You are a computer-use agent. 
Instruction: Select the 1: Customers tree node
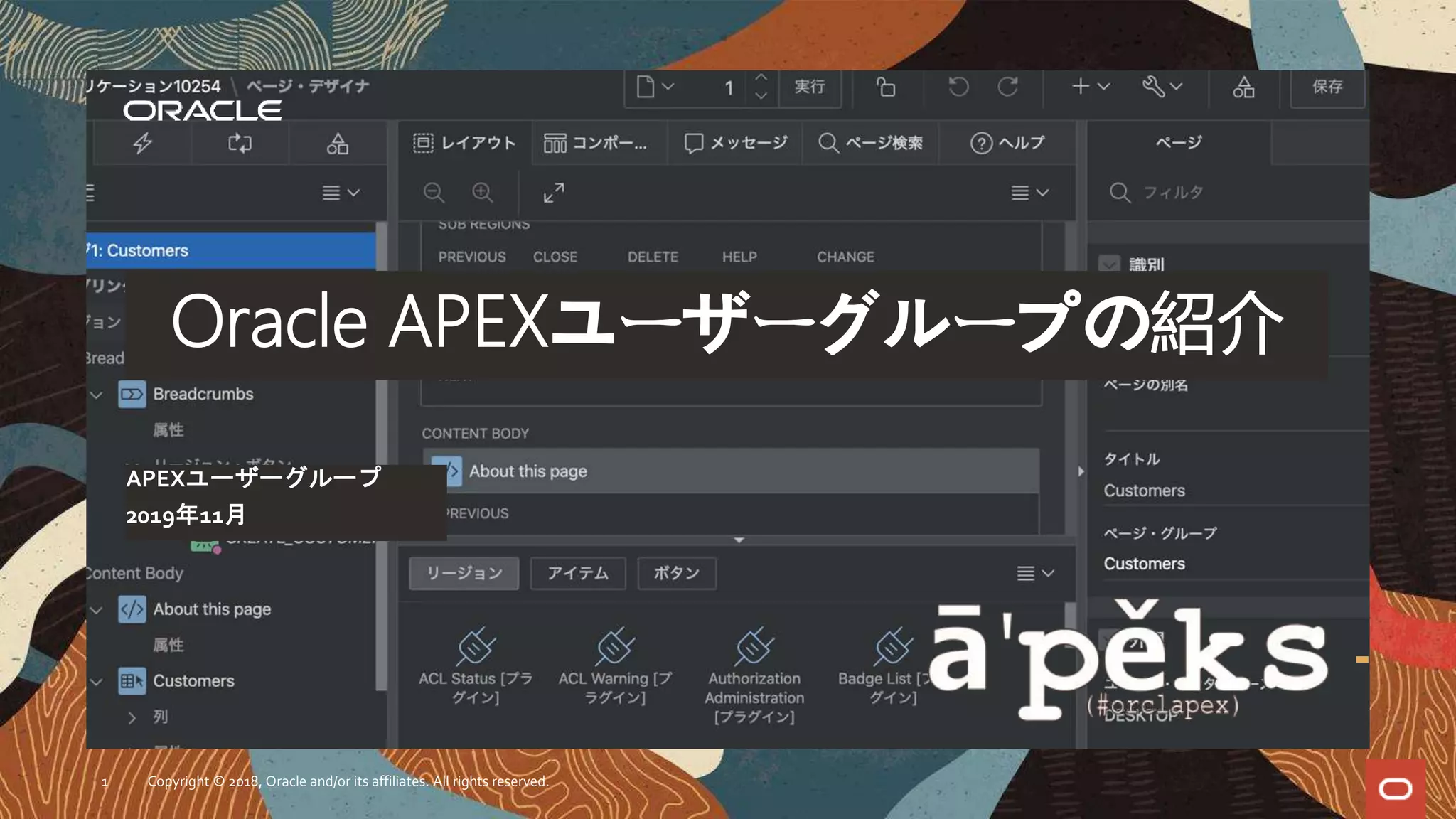coord(231,251)
